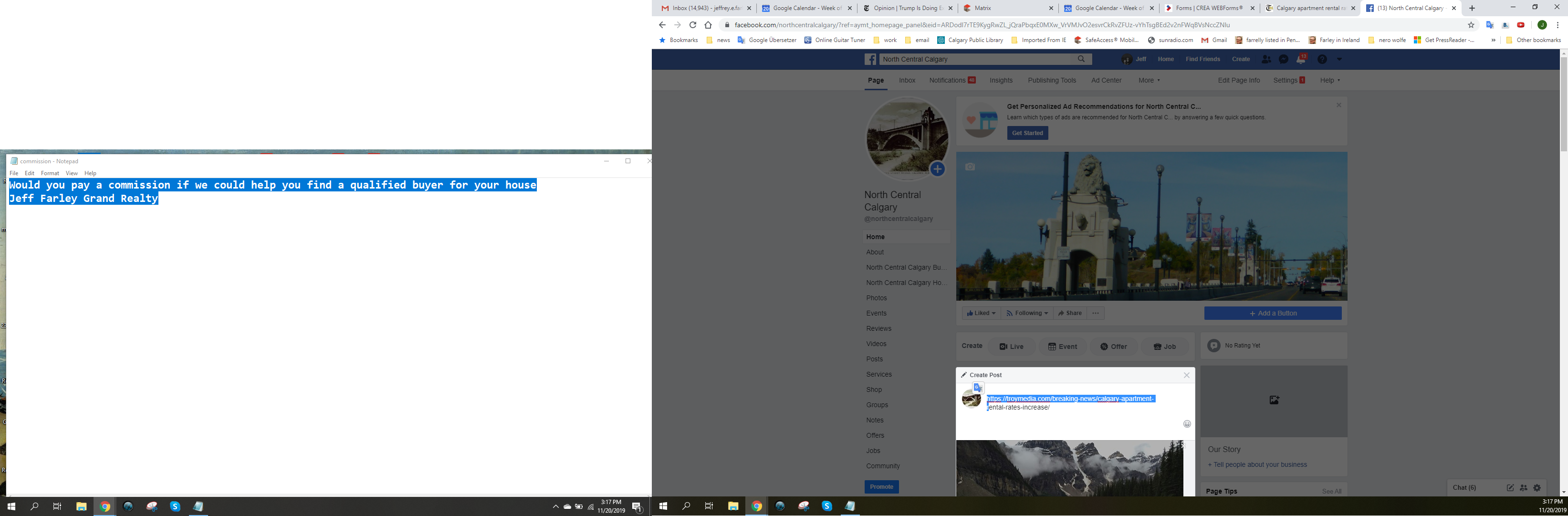The width and height of the screenshot is (1568, 516).
Task: Click the Quick Help question mark icon
Action: (x=1322, y=59)
